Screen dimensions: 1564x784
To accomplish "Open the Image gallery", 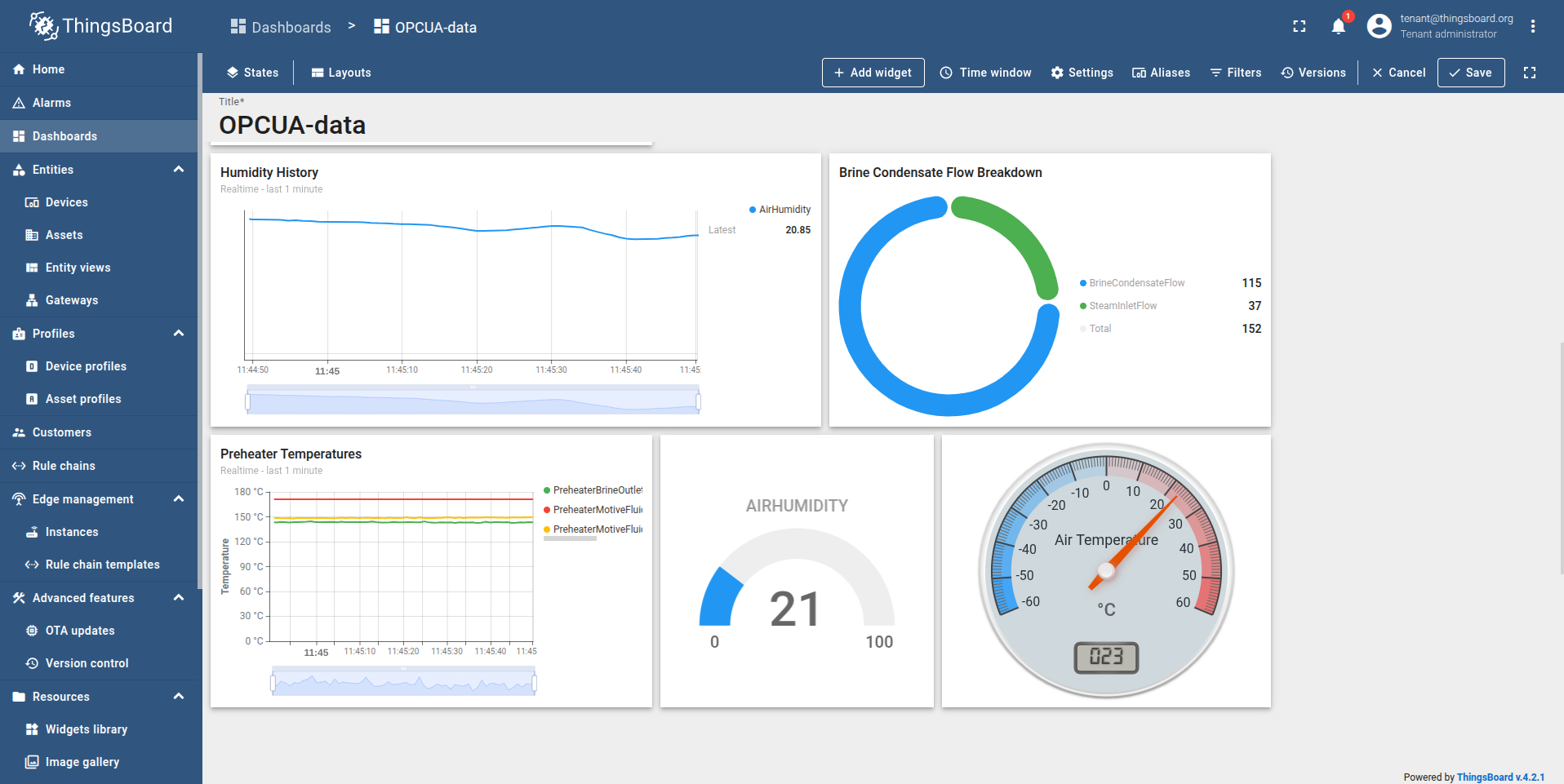I will (x=83, y=761).
